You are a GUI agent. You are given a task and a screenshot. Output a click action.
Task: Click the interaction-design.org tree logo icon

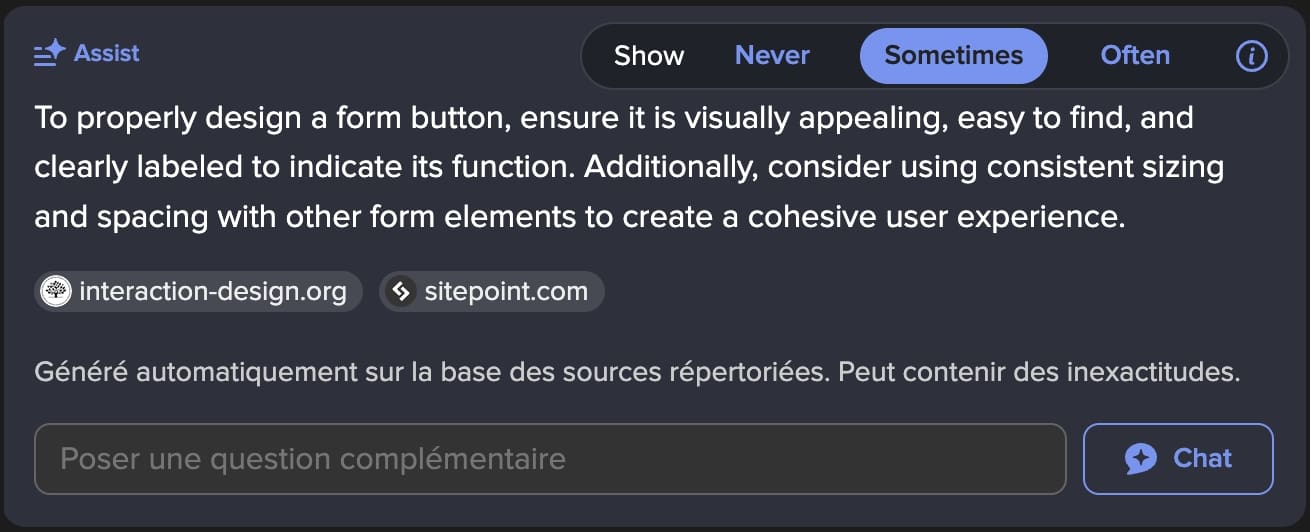(56, 292)
